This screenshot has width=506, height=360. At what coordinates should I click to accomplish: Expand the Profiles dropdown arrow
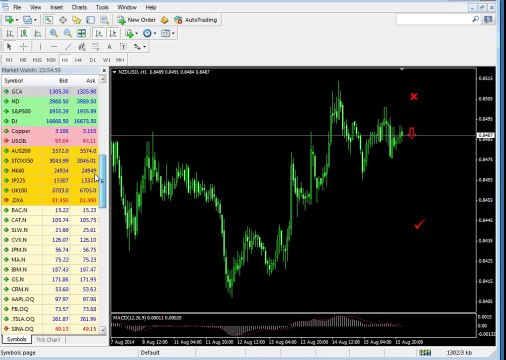click(x=35, y=20)
